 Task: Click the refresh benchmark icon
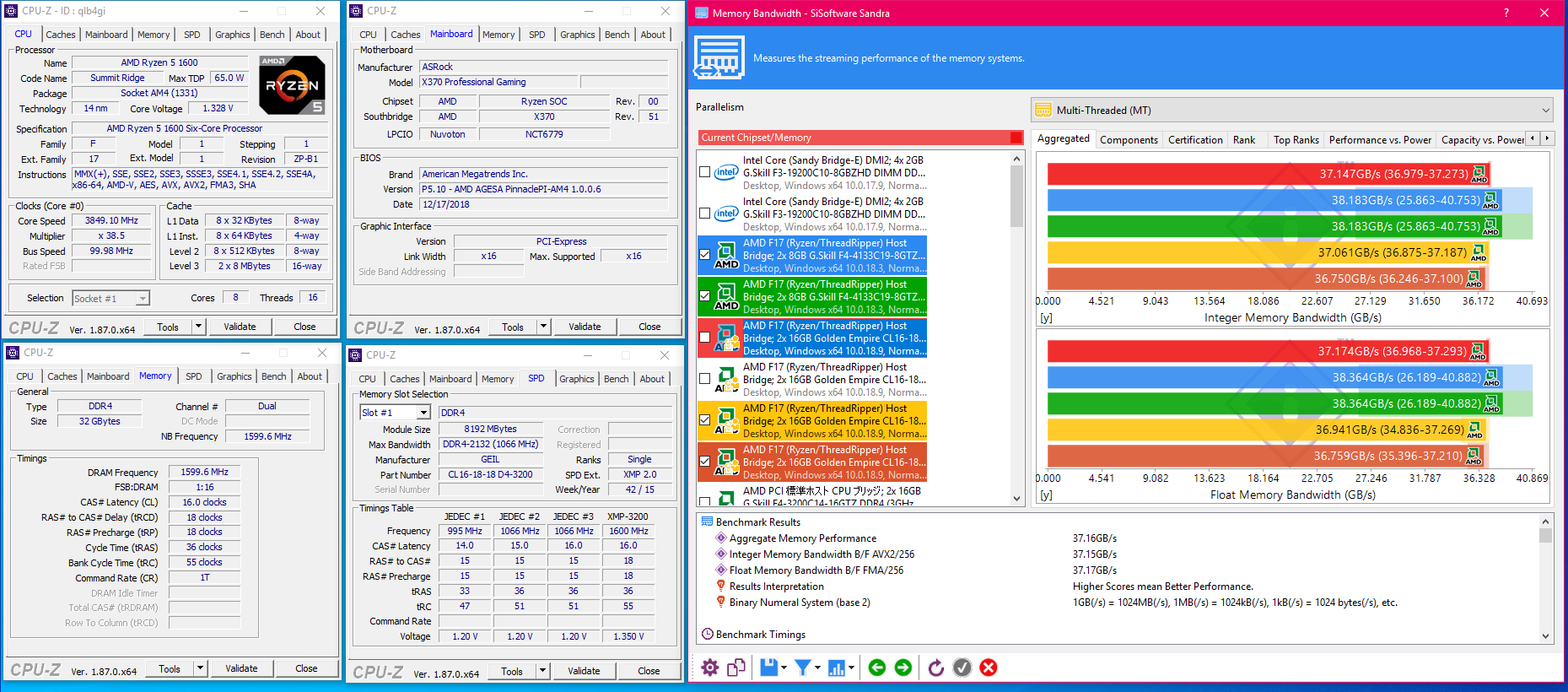(x=936, y=668)
